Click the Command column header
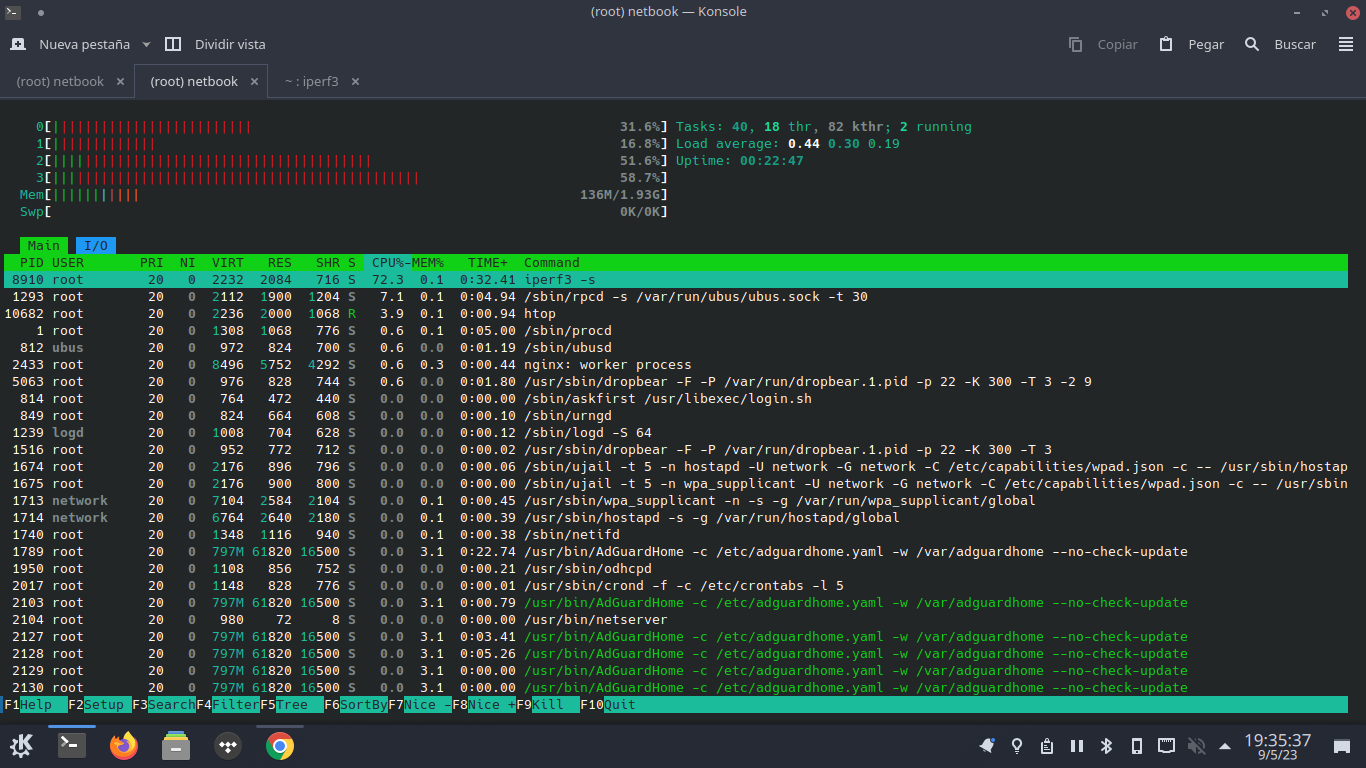1366x768 pixels. click(552, 262)
